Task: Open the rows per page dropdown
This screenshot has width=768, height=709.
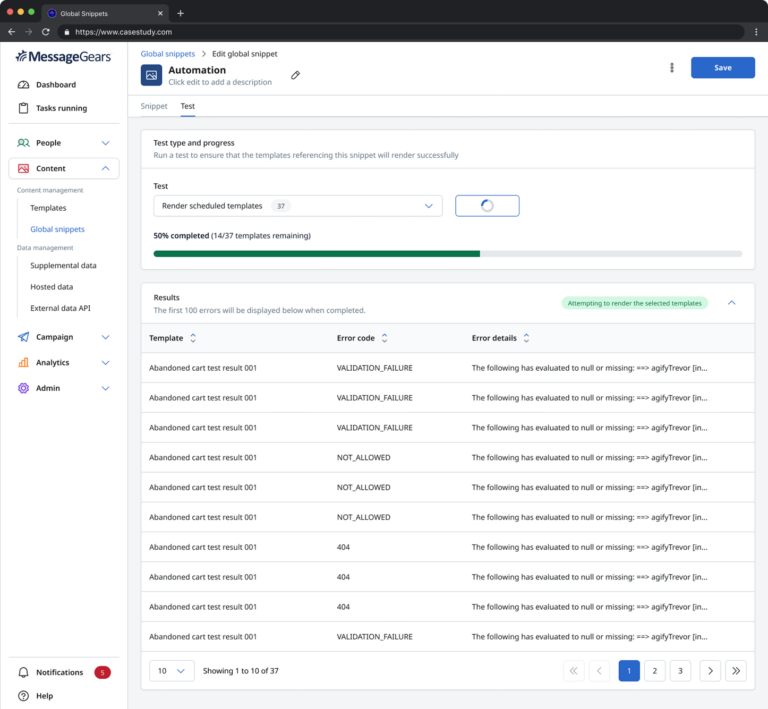Action: tap(171, 670)
